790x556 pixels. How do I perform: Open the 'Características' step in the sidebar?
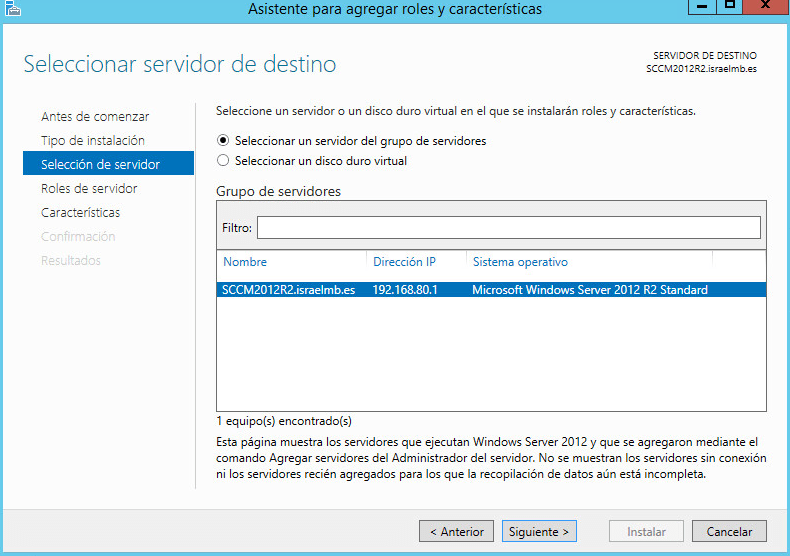(x=80, y=213)
